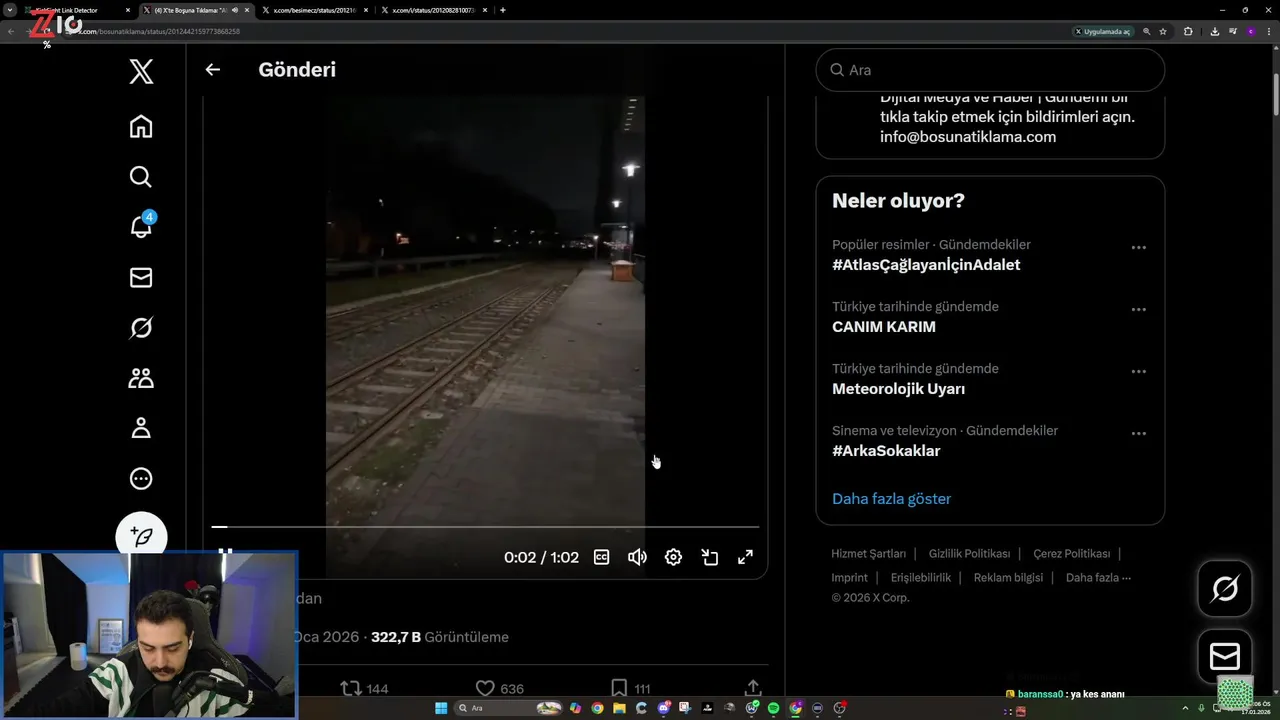Mute the video with speaker icon
Image resolution: width=1280 pixels, height=720 pixels.
637,557
